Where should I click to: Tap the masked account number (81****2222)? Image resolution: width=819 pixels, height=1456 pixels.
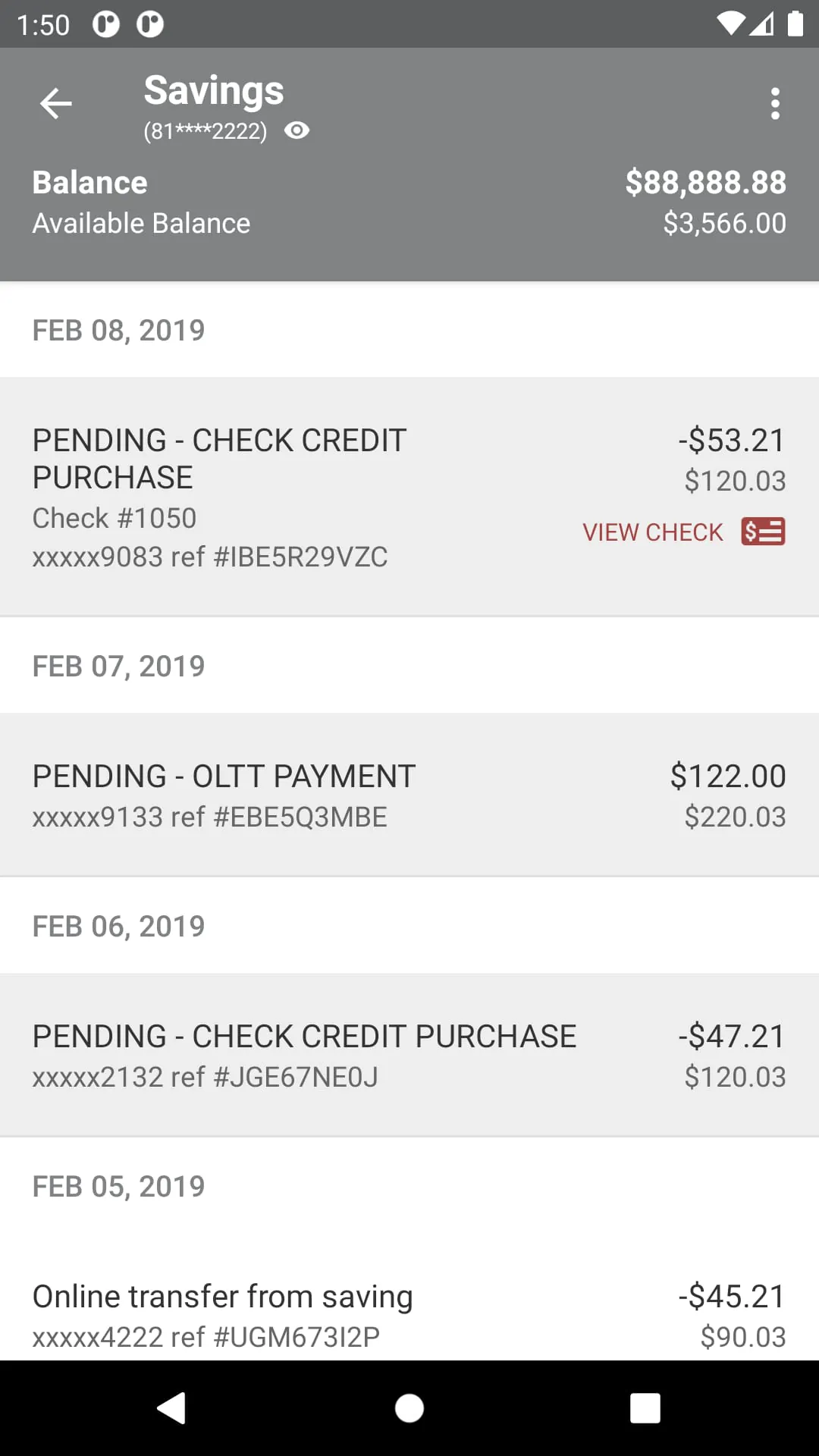[x=205, y=132]
